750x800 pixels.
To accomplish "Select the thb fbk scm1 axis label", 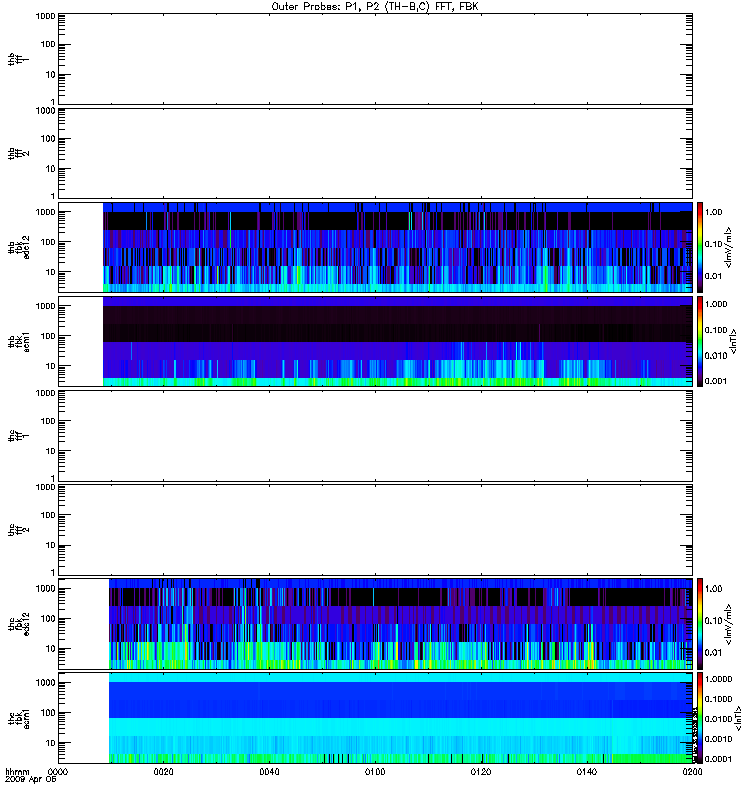I will pyautogui.click(x=18, y=342).
